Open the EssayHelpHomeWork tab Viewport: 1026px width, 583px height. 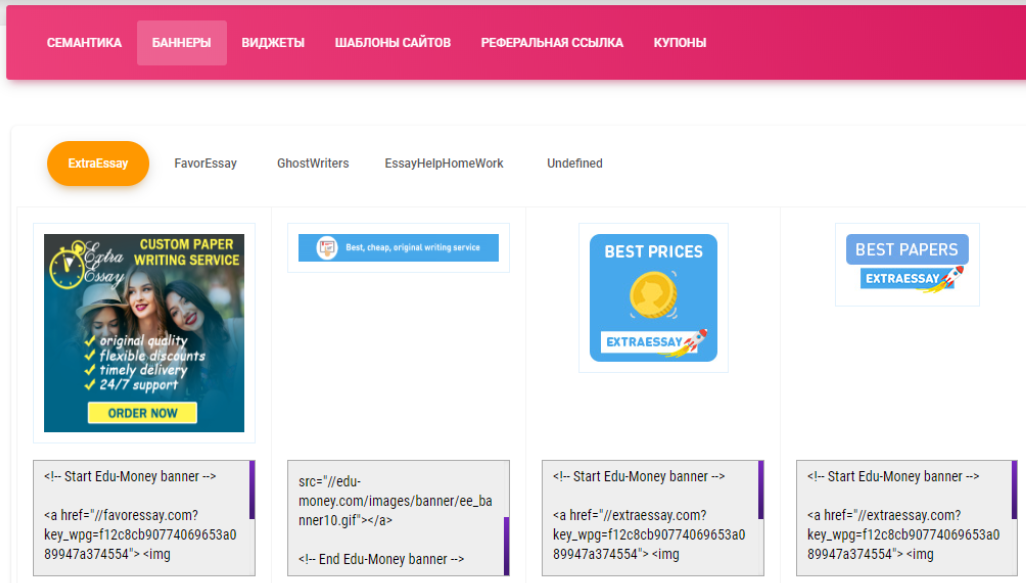[444, 164]
